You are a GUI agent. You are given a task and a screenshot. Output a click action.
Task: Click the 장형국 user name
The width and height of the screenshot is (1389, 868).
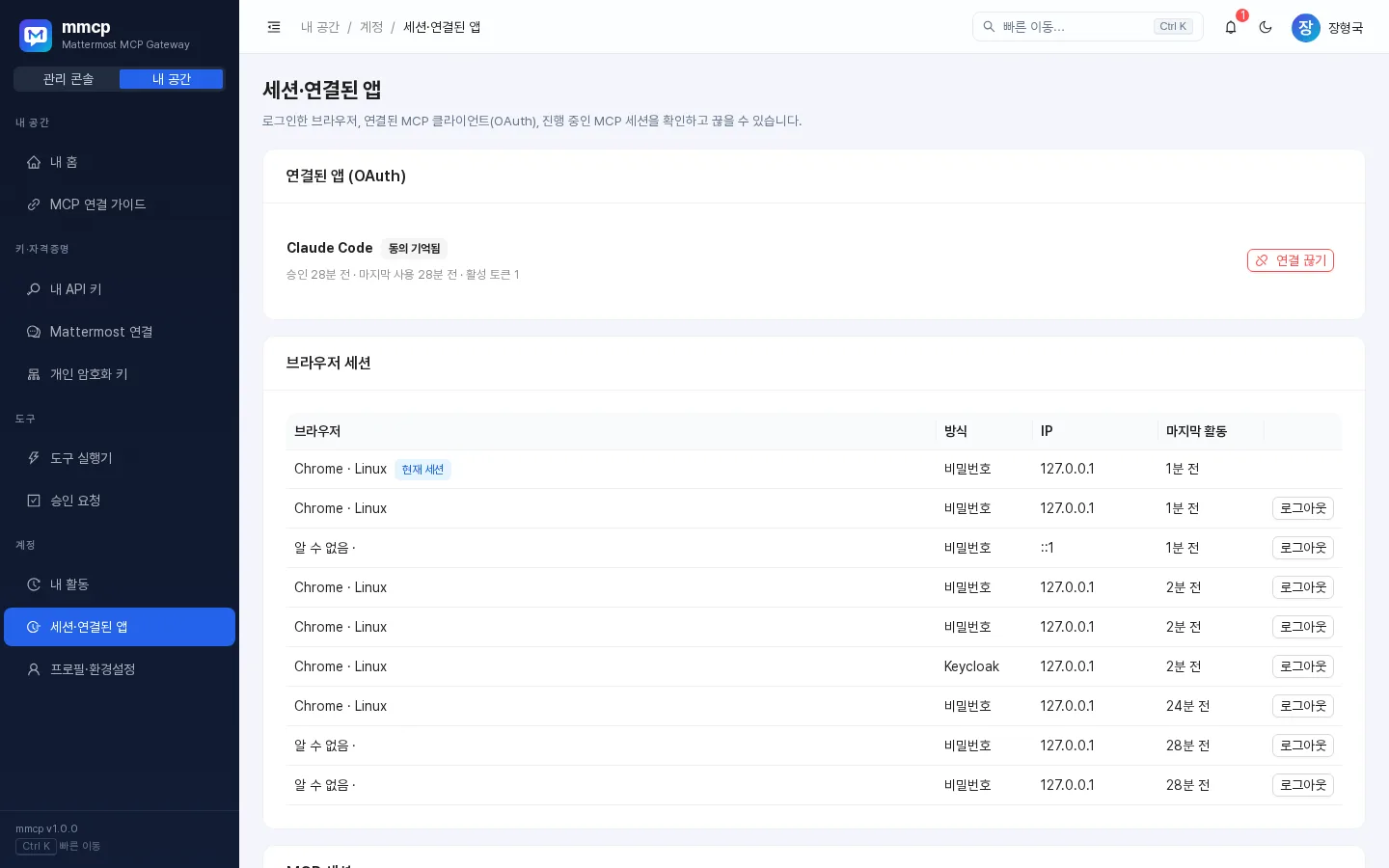coord(1346,28)
